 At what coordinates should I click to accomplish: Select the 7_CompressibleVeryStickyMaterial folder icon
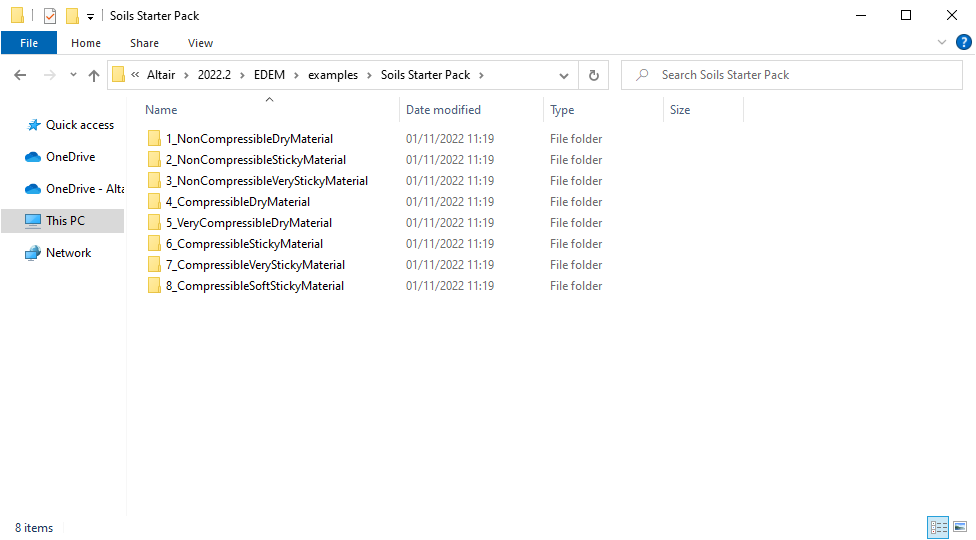154,264
